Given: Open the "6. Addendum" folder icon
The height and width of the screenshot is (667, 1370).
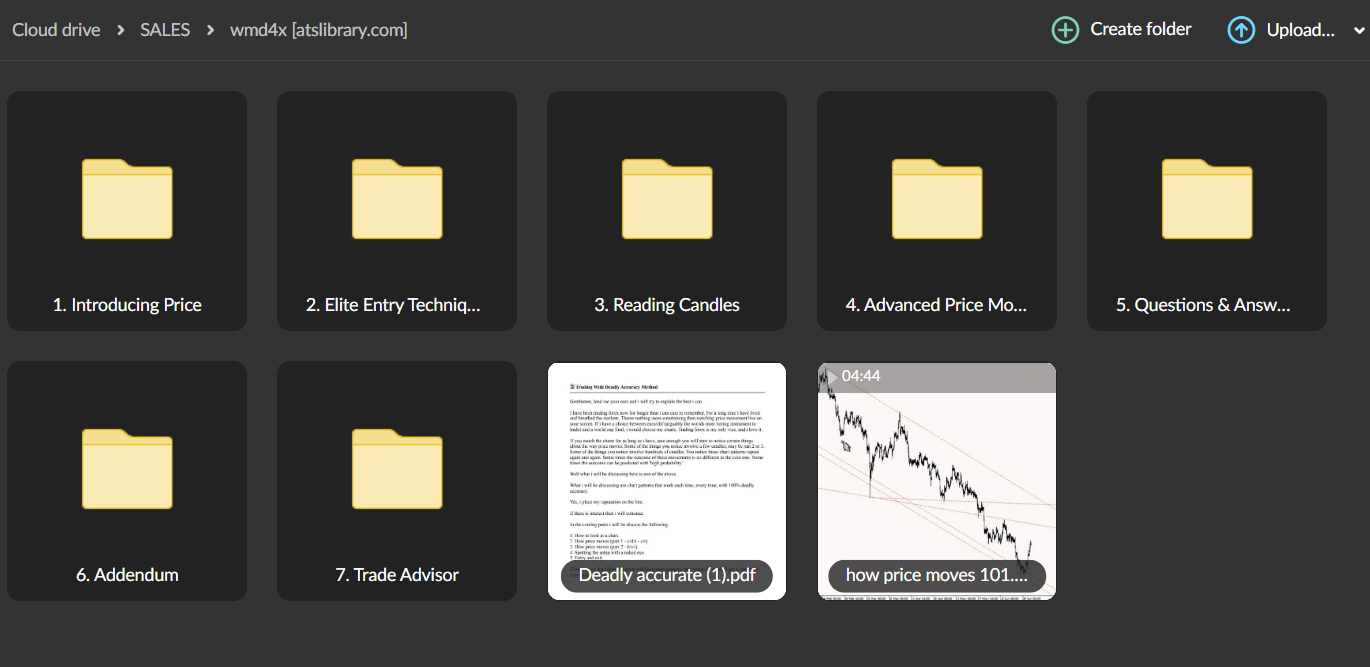Looking at the screenshot, I should pyautogui.click(x=126, y=470).
